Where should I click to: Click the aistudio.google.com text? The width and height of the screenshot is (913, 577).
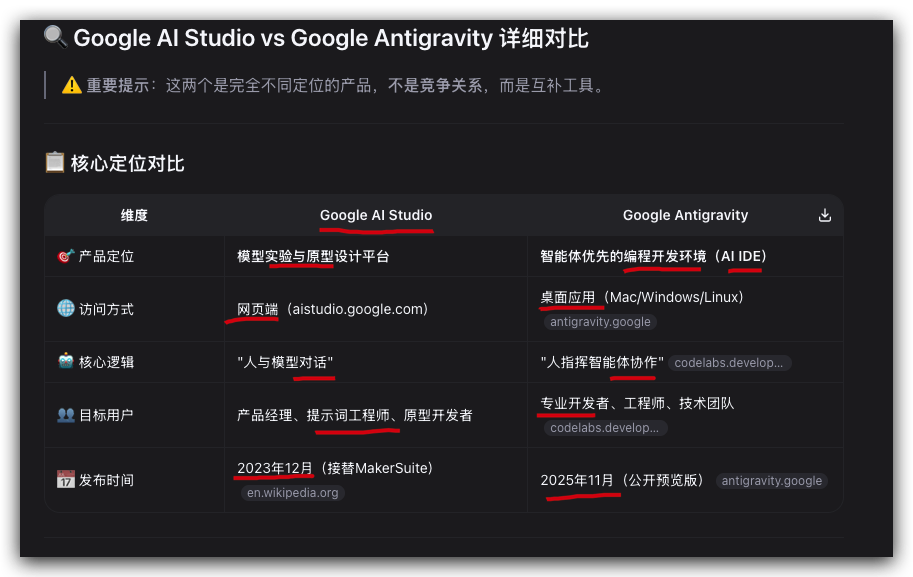[x=358, y=309]
